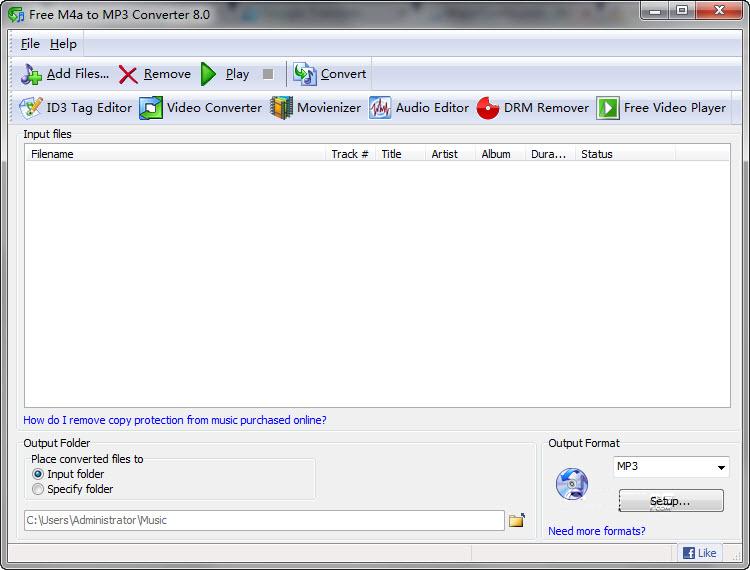Launch DRM Remover via the red disc icon
750x570 pixels.
pos(488,108)
